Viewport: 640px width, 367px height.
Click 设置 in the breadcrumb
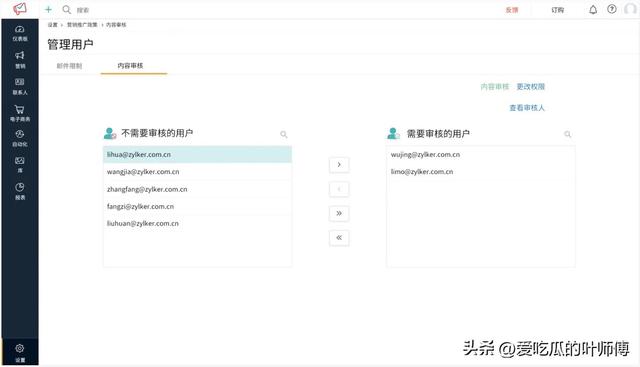pyautogui.click(x=53, y=25)
